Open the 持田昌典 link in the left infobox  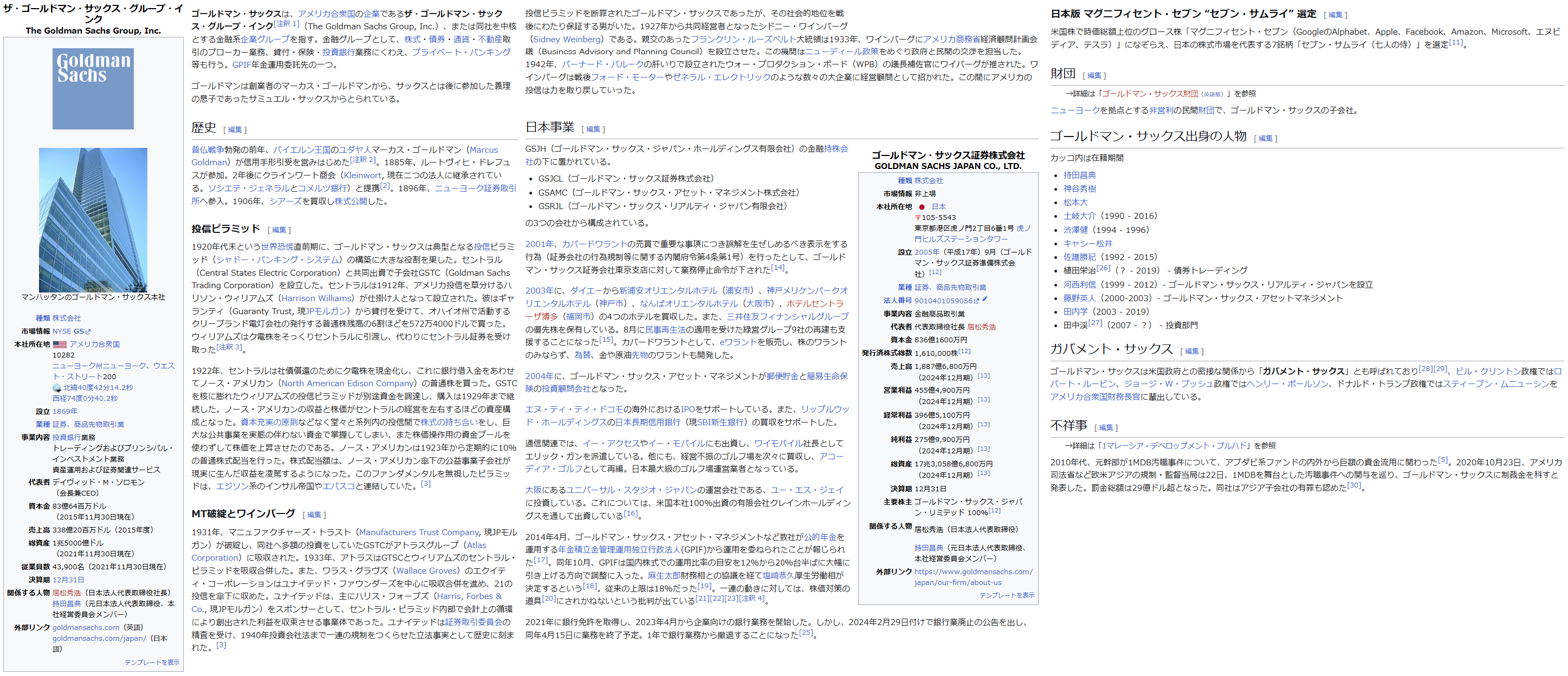(x=66, y=603)
